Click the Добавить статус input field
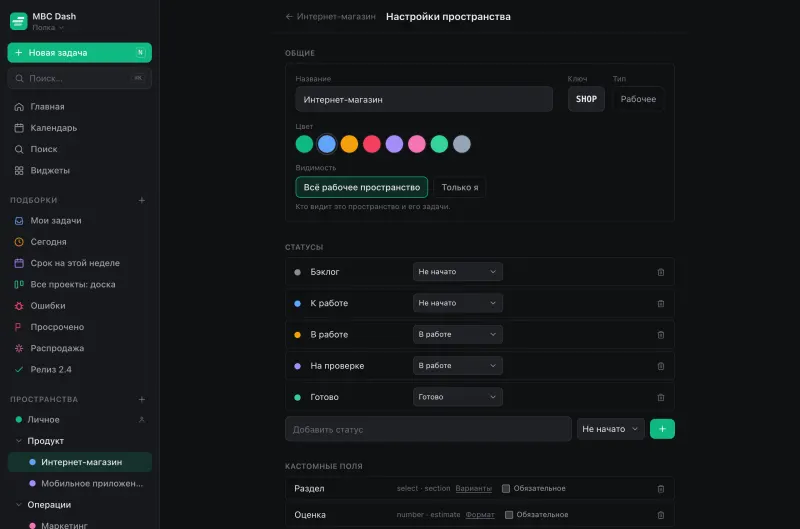The width and height of the screenshot is (800, 529). (428, 429)
